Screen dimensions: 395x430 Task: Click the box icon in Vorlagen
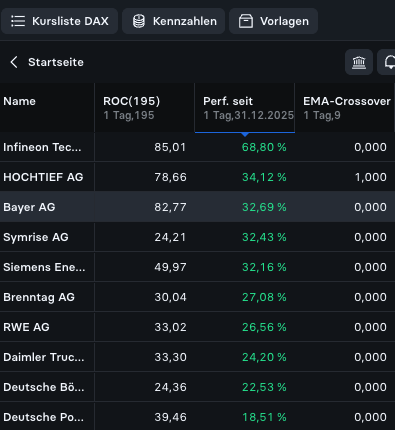pyautogui.click(x=246, y=21)
